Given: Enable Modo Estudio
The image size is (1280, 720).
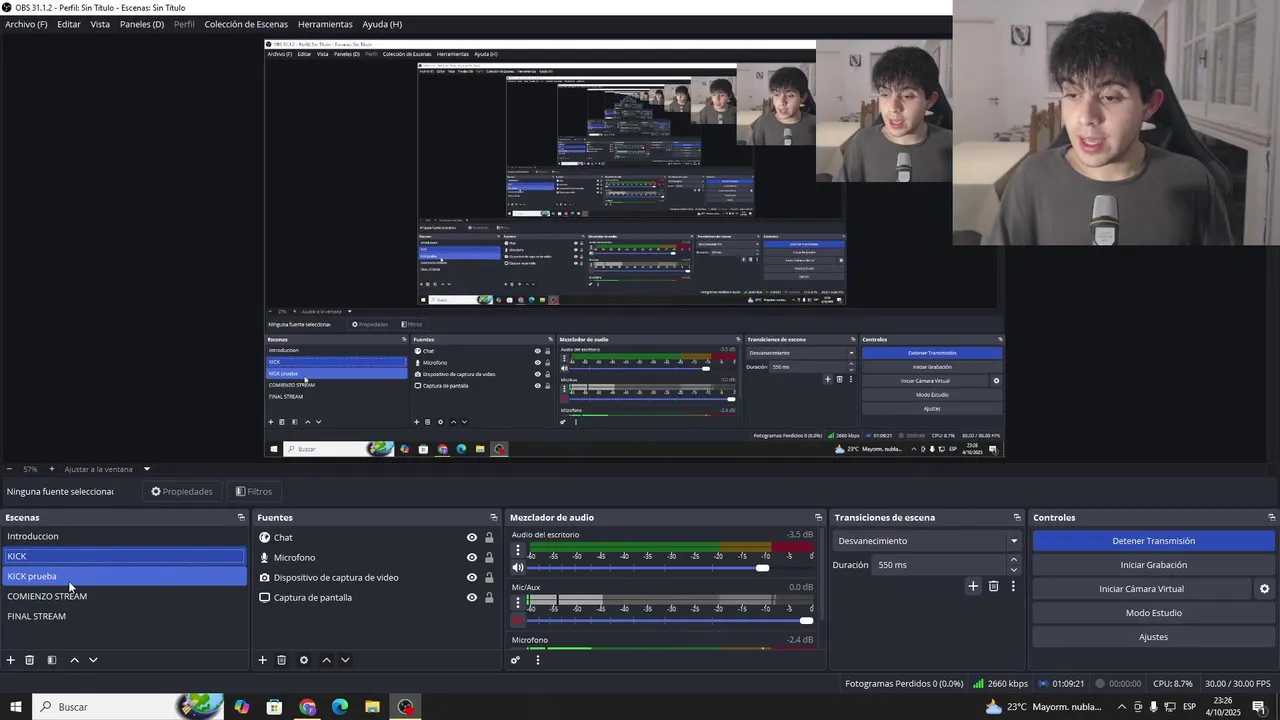Looking at the screenshot, I should click(x=1153, y=613).
